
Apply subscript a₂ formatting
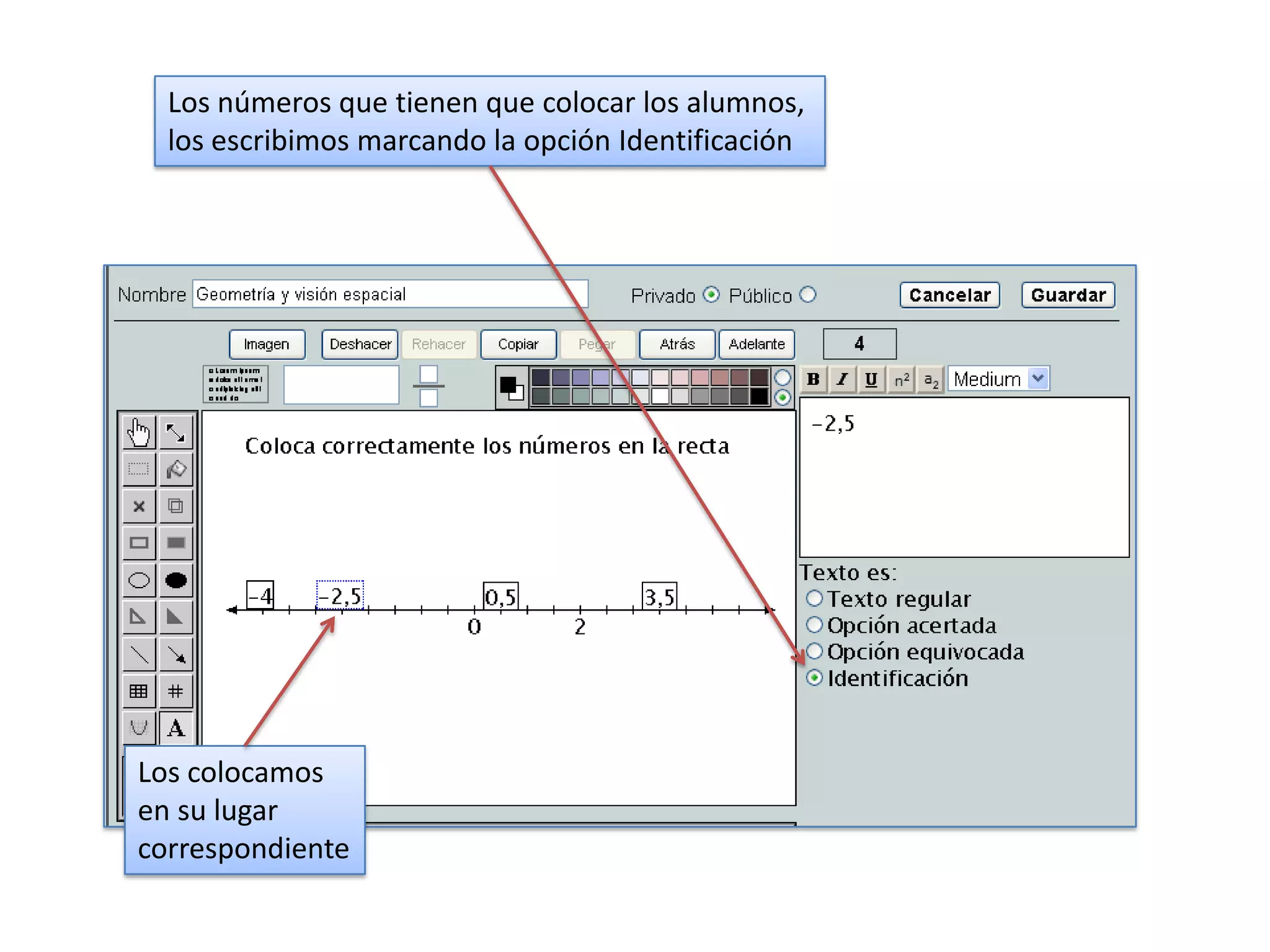(x=931, y=379)
